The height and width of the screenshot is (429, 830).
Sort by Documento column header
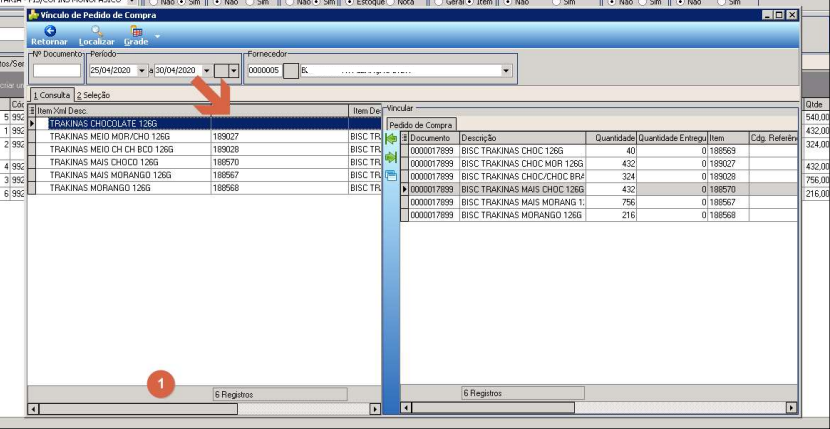click(x=434, y=138)
